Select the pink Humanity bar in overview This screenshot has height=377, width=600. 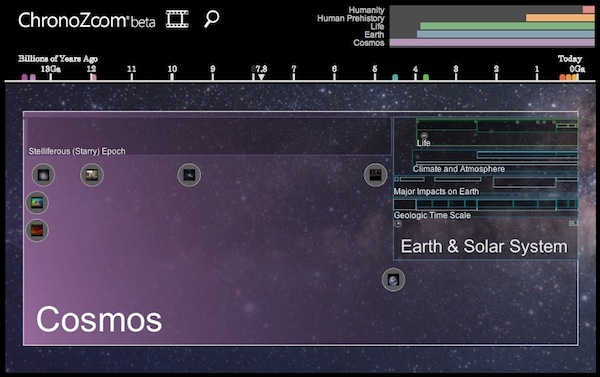589,10
